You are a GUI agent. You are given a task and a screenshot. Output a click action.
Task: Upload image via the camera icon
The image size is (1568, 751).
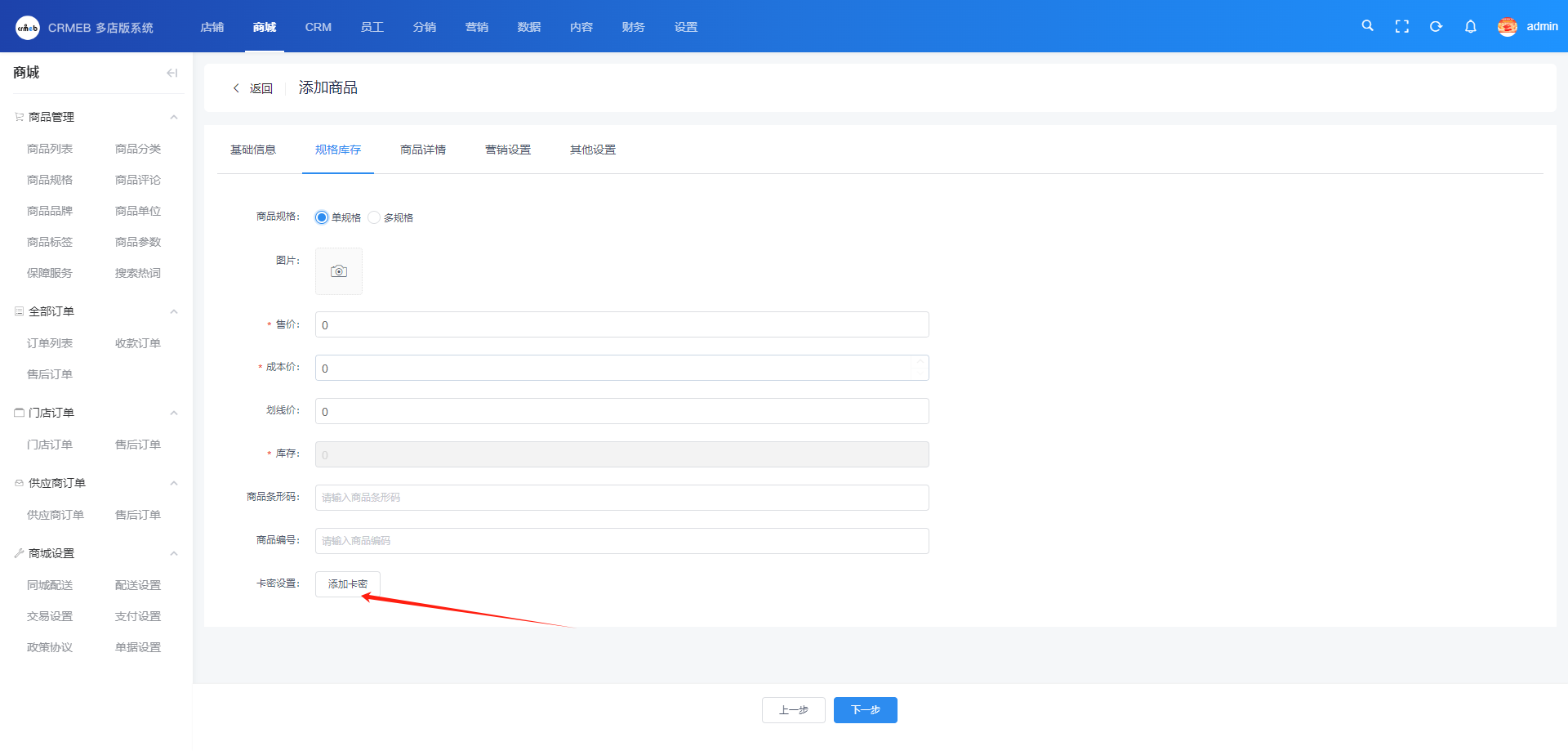coord(339,271)
